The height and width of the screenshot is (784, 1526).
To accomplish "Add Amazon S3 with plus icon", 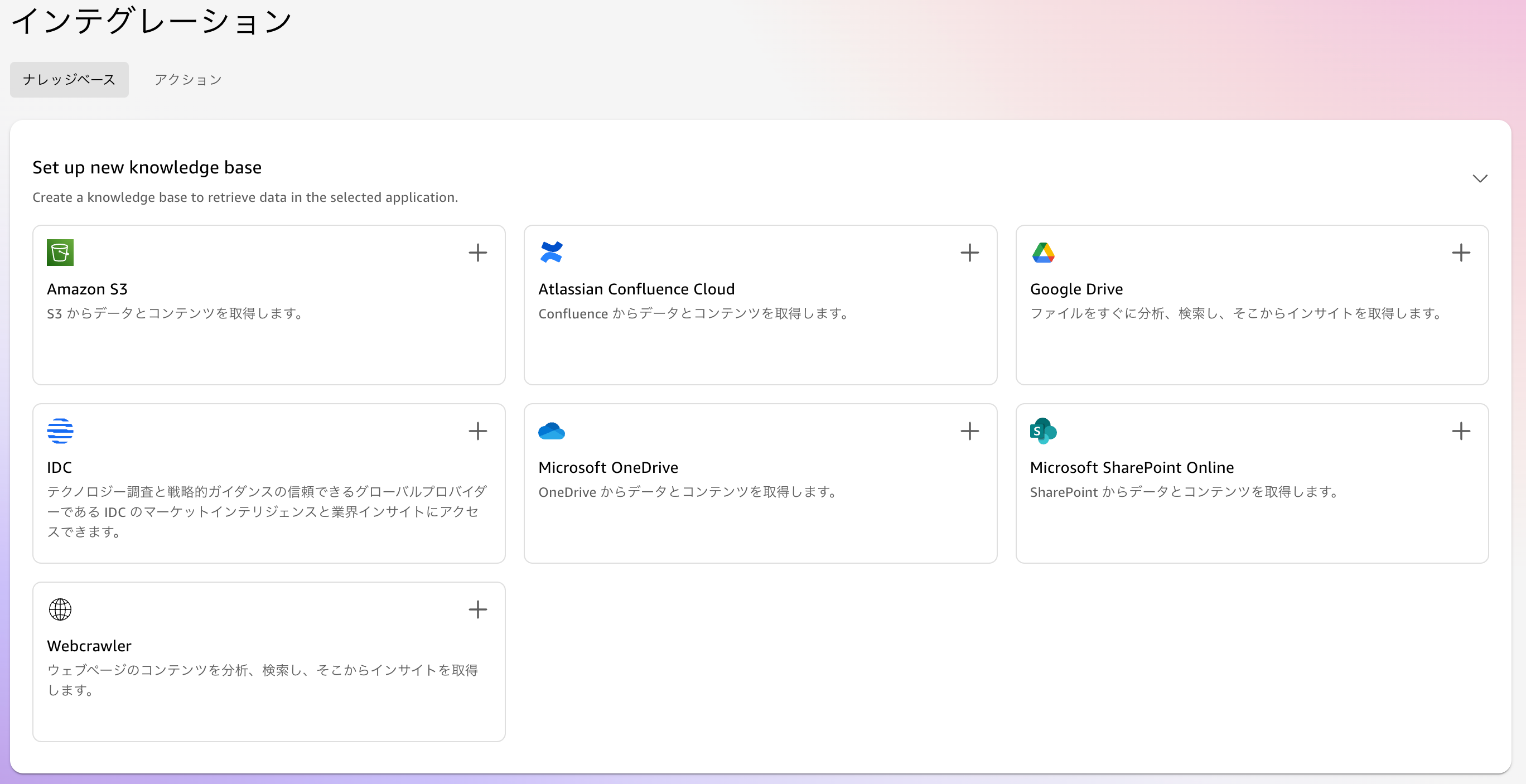I will coord(477,253).
